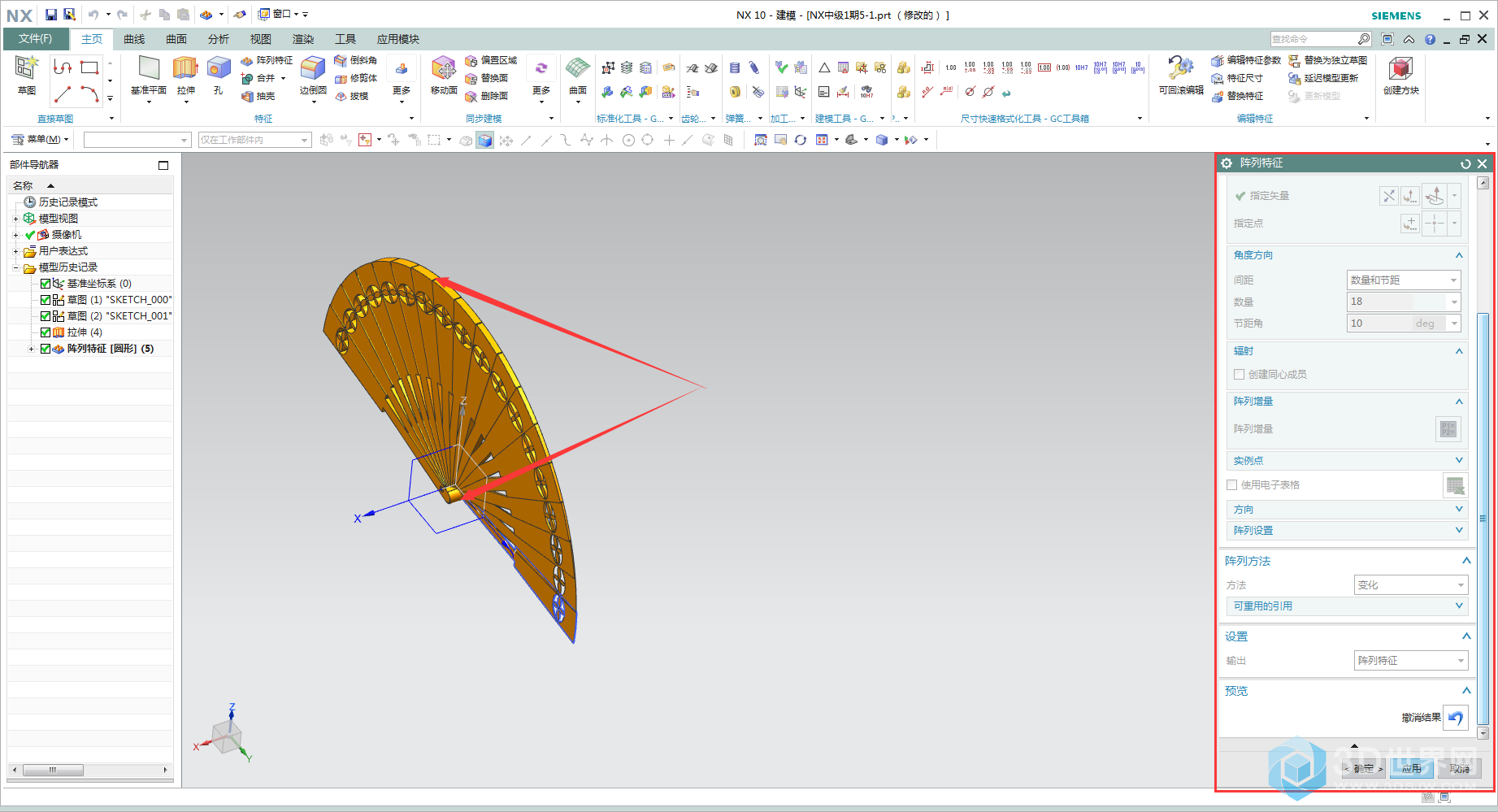Uncheck Sketch (2) SKETCH_001 checkbox

(x=46, y=316)
